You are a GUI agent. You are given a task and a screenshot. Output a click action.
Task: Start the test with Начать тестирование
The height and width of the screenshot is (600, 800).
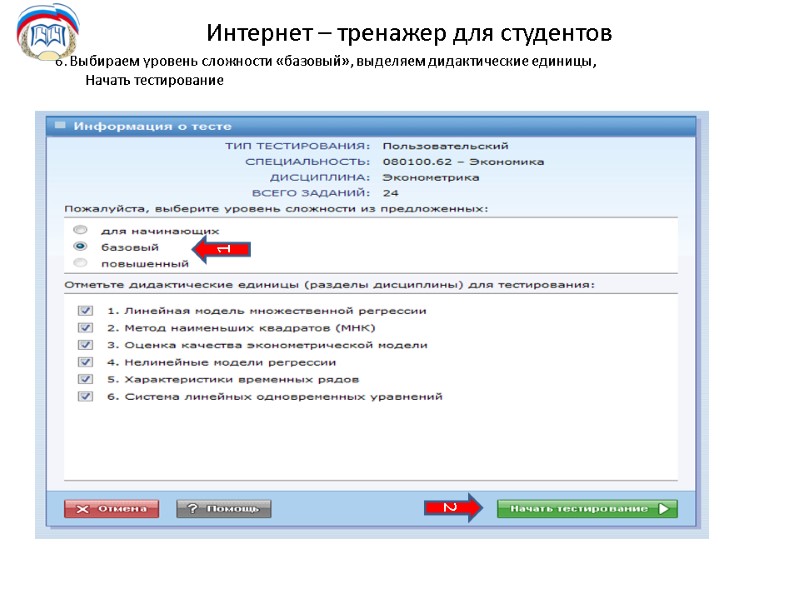tap(585, 507)
